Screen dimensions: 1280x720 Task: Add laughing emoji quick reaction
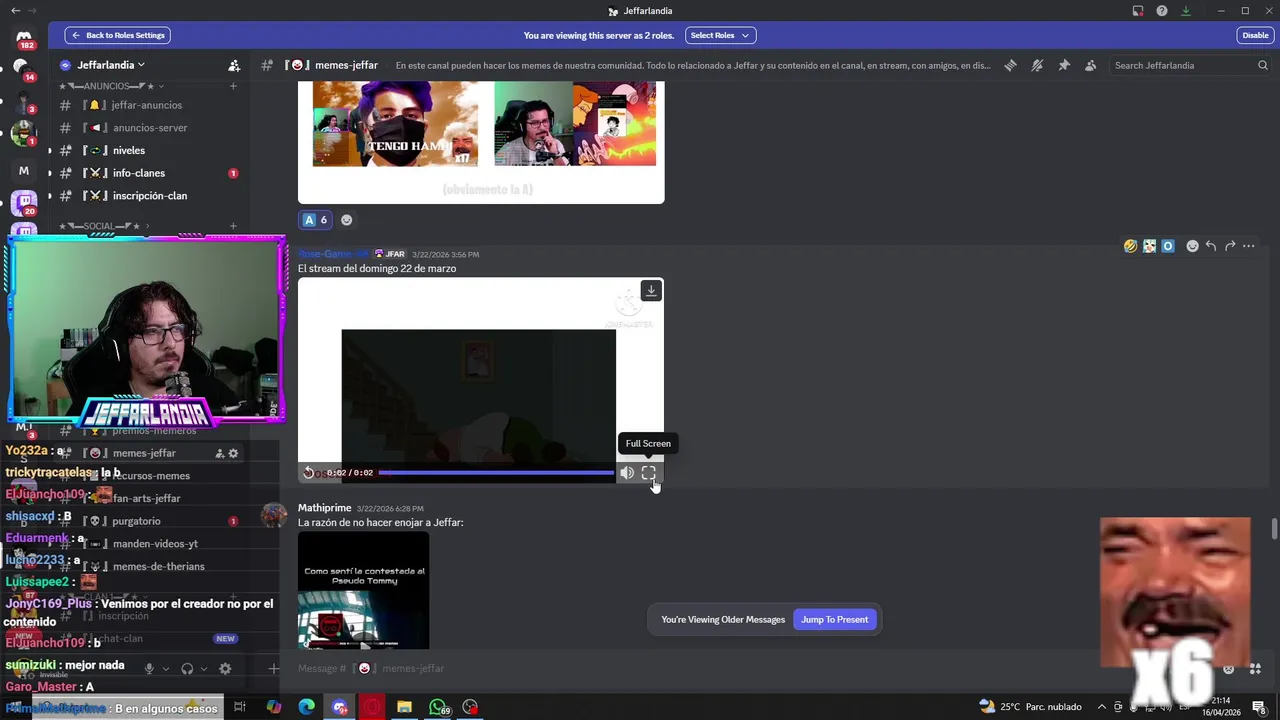click(1130, 246)
